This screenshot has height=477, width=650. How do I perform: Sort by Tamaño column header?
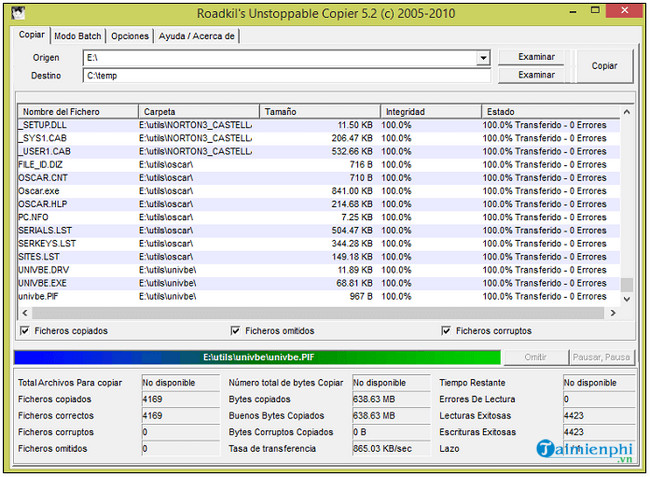coord(320,111)
